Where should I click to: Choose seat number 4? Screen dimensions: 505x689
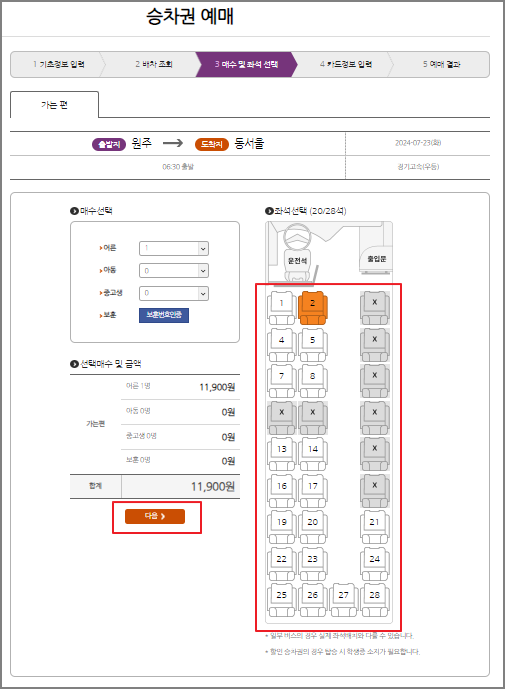click(282, 344)
